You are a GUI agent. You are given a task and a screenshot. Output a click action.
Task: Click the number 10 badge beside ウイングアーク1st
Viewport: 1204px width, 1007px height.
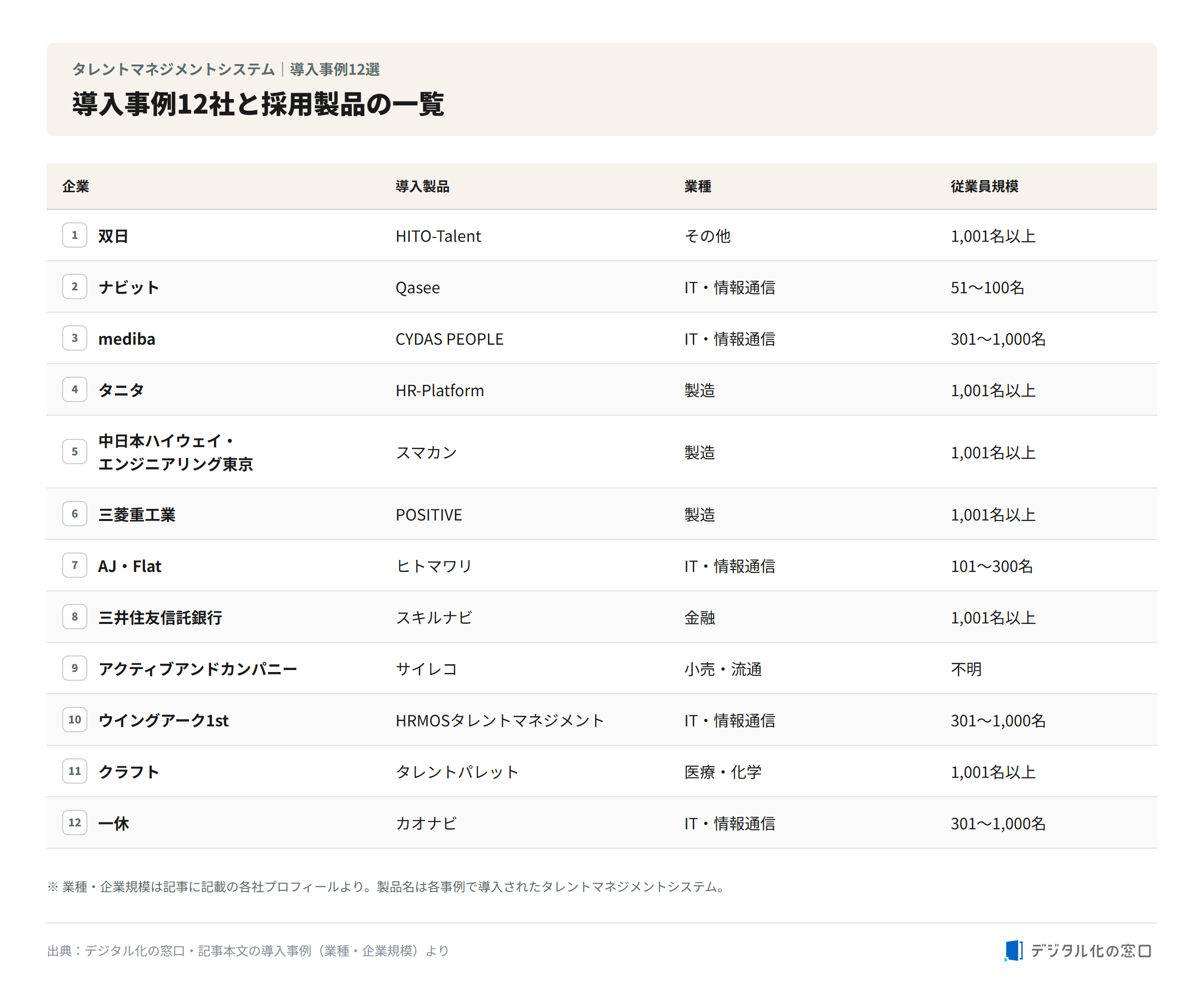coord(75,720)
